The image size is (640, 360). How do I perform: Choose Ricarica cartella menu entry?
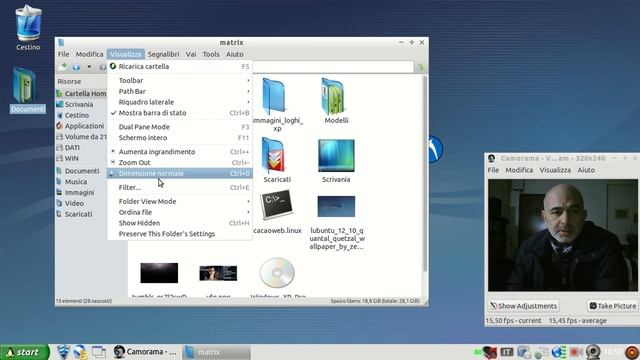click(x=180, y=66)
